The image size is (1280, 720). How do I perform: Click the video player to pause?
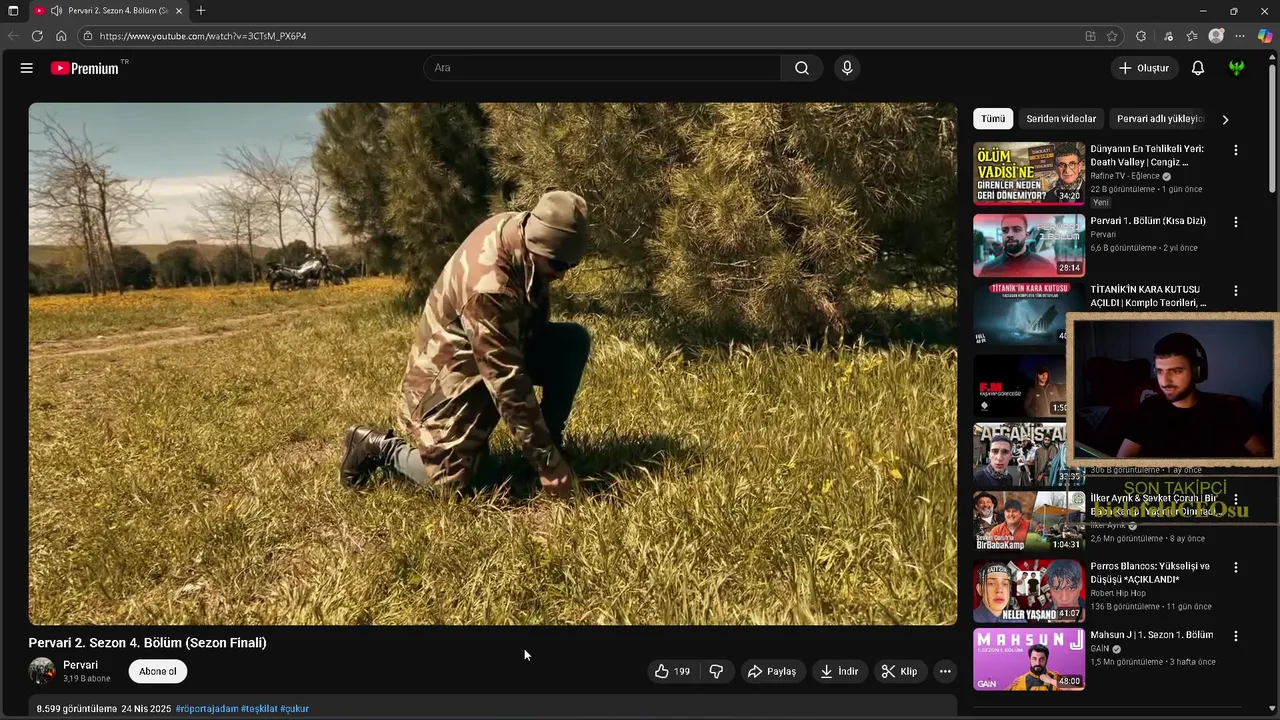[x=493, y=364]
